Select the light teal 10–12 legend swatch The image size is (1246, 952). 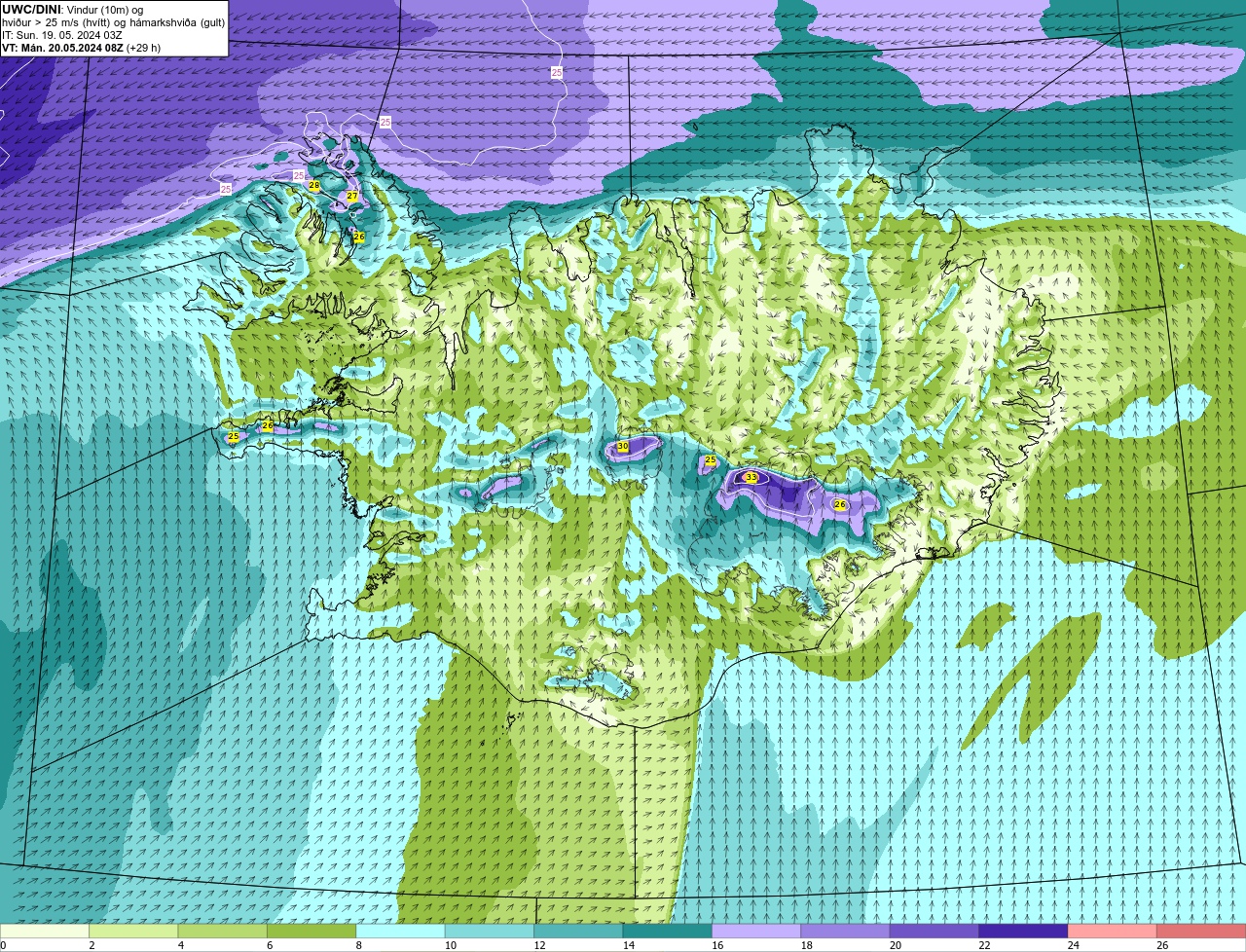tap(491, 932)
